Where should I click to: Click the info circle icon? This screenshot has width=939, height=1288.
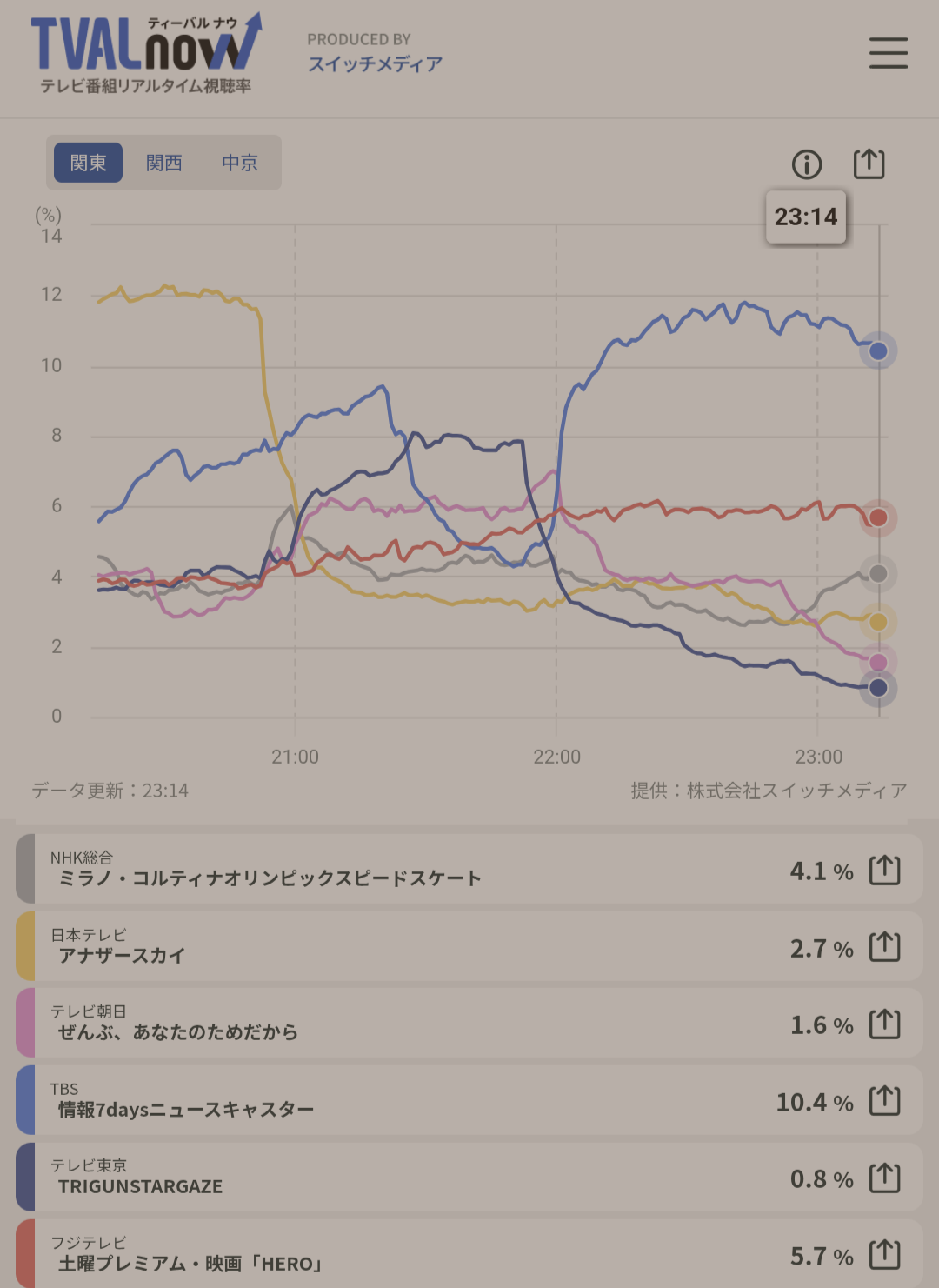click(807, 164)
